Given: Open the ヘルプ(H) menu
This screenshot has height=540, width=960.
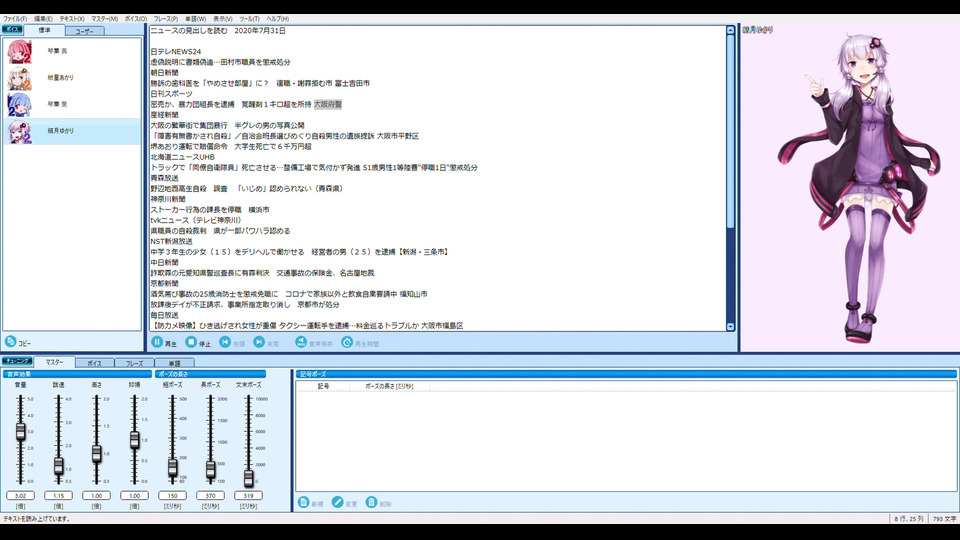Looking at the screenshot, I should (x=277, y=19).
